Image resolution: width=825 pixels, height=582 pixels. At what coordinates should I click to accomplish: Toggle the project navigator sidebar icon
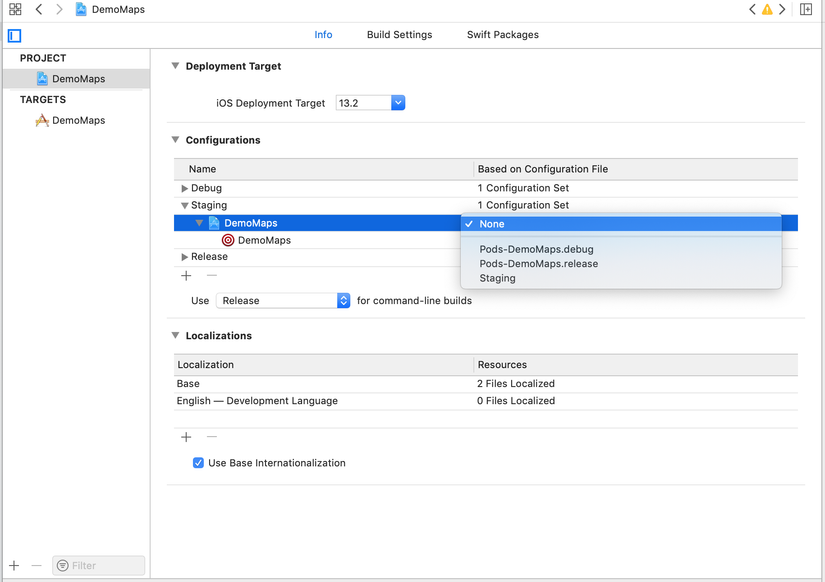point(15,35)
